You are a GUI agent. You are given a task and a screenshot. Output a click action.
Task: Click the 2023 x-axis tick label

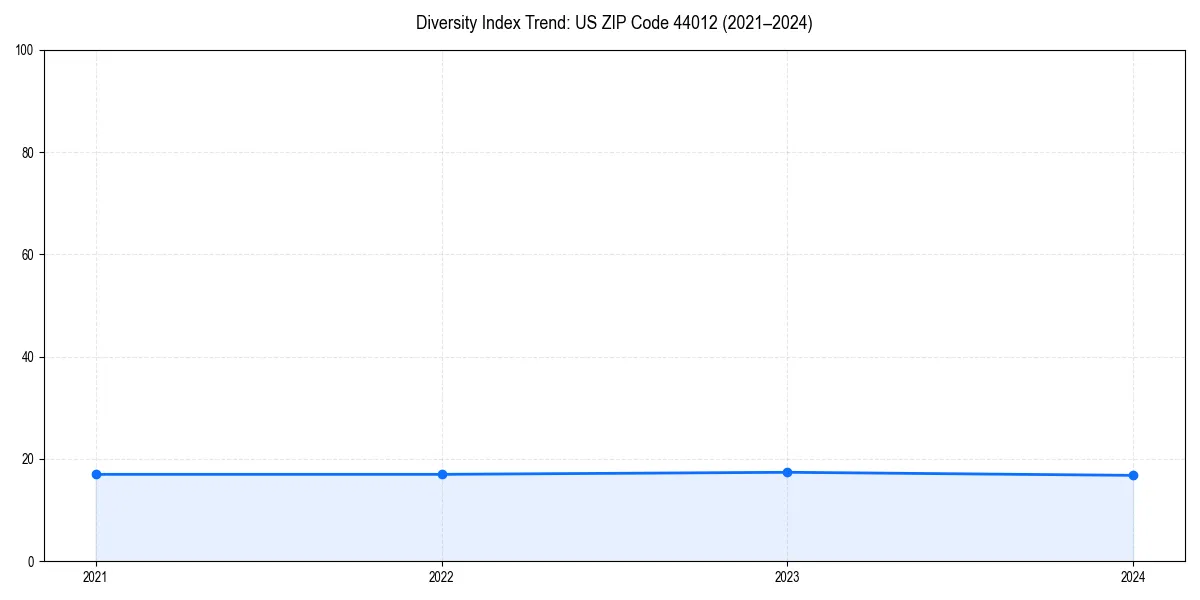tap(787, 577)
